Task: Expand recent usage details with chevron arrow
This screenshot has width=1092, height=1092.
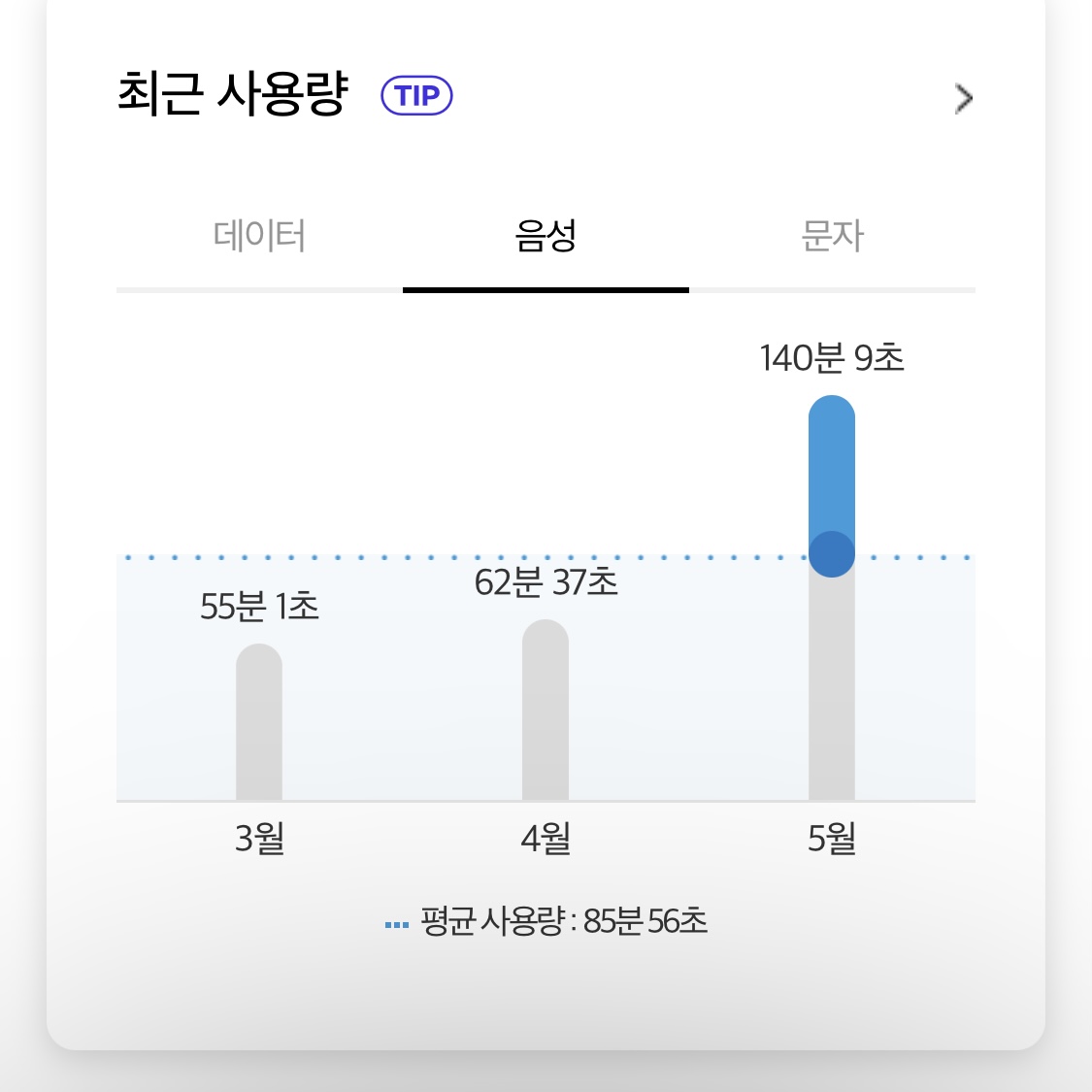Action: click(x=964, y=98)
